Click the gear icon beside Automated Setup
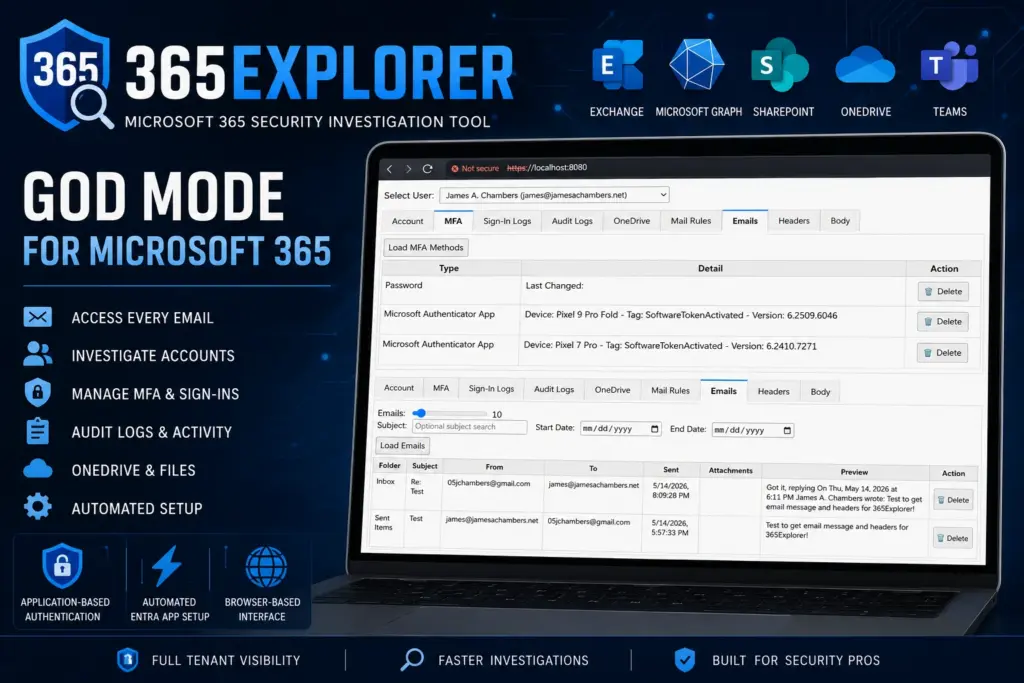The width and height of the screenshot is (1024, 683). point(37,507)
